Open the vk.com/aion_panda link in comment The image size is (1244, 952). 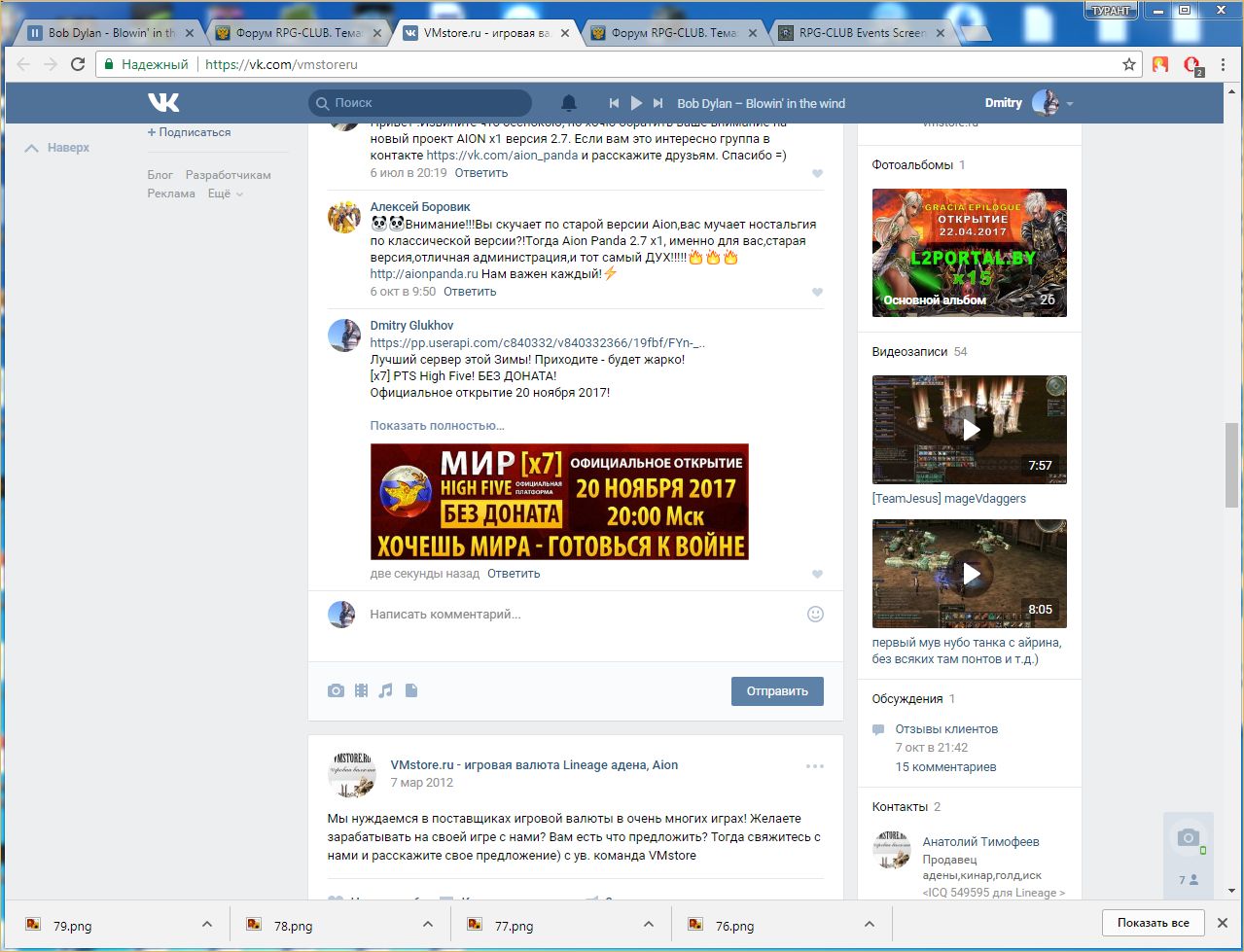(502, 156)
